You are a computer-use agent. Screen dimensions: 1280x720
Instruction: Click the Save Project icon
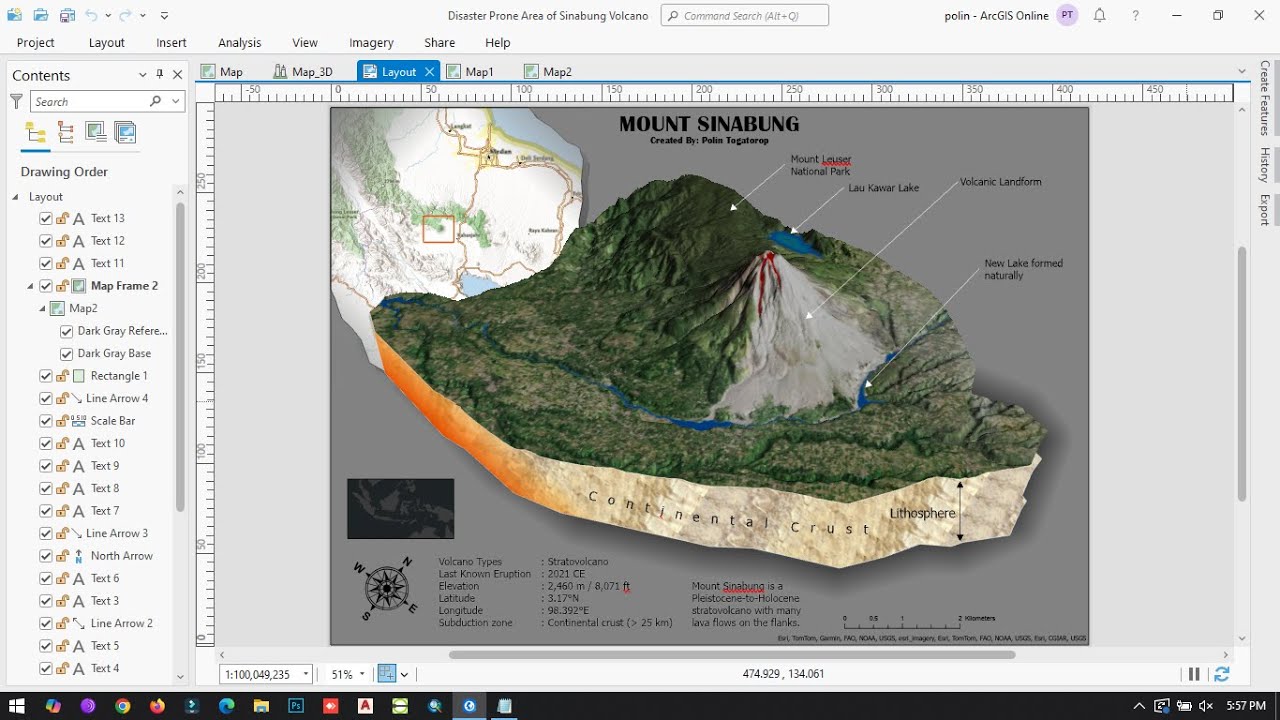point(67,15)
